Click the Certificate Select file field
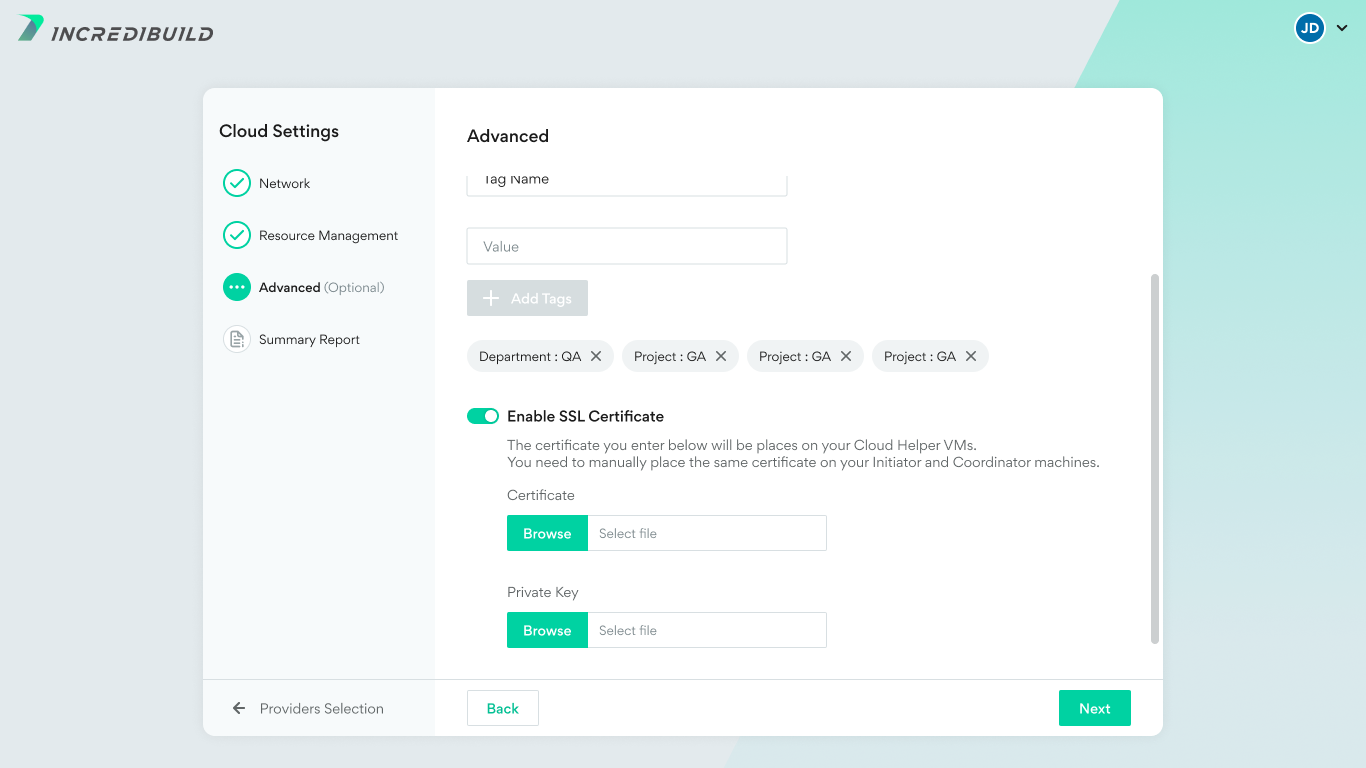This screenshot has width=1366, height=768. [x=707, y=533]
